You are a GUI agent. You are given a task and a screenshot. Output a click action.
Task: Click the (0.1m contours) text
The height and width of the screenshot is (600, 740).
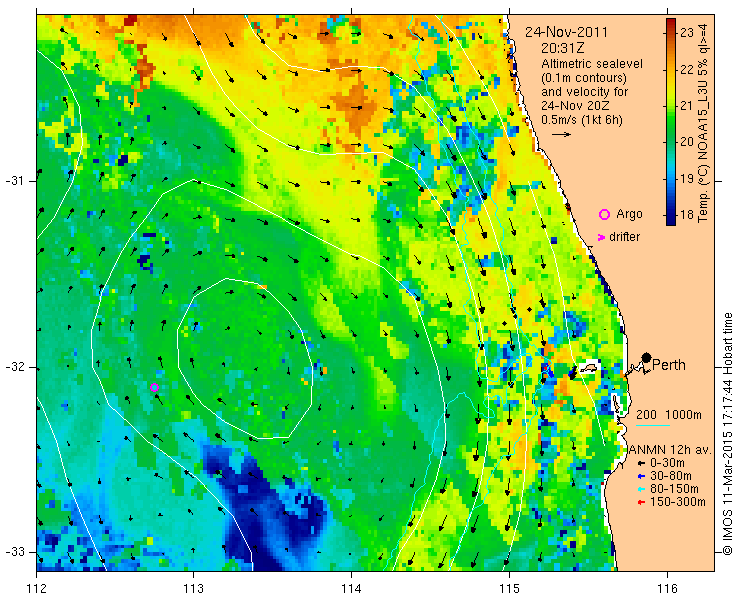click(584, 77)
